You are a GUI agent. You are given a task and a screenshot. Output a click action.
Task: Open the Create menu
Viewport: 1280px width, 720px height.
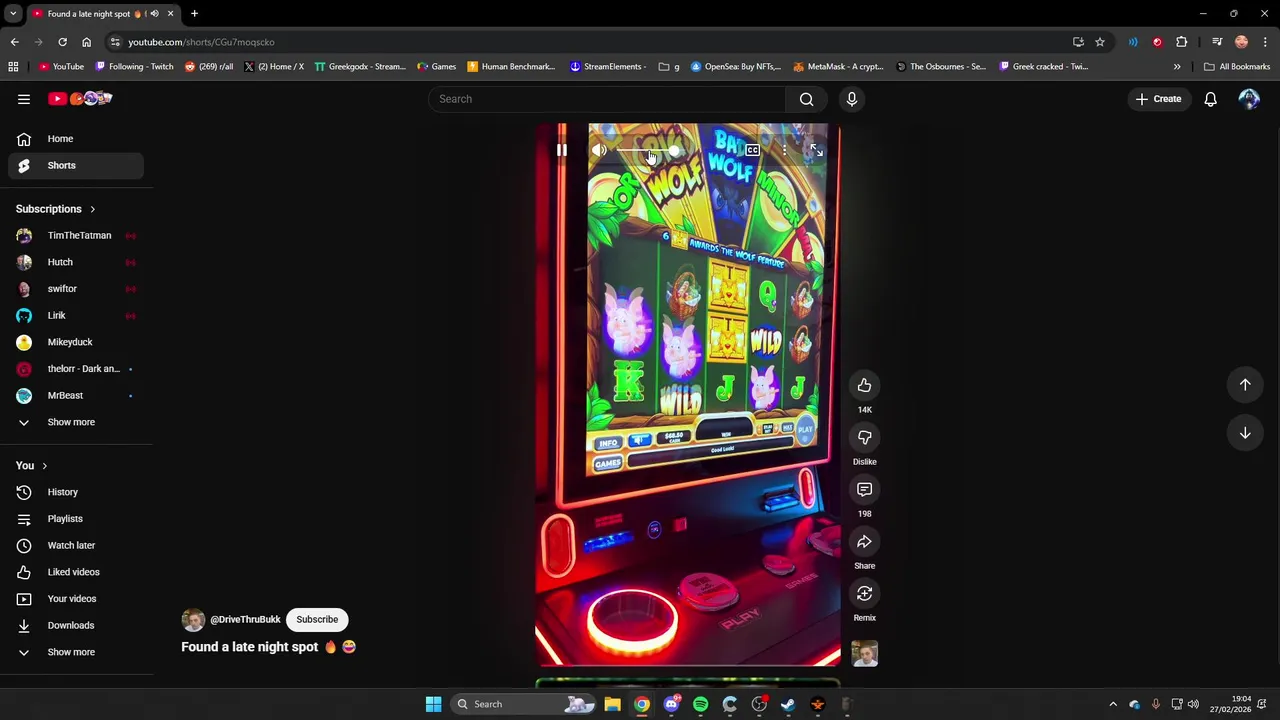(1158, 99)
